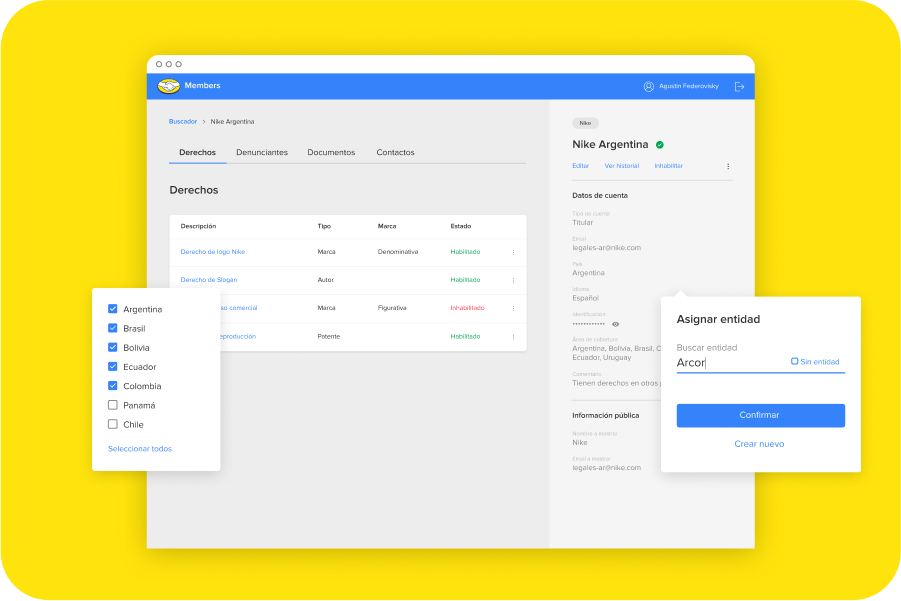Open the Documentos tab
The height and width of the screenshot is (601, 901).
click(331, 152)
